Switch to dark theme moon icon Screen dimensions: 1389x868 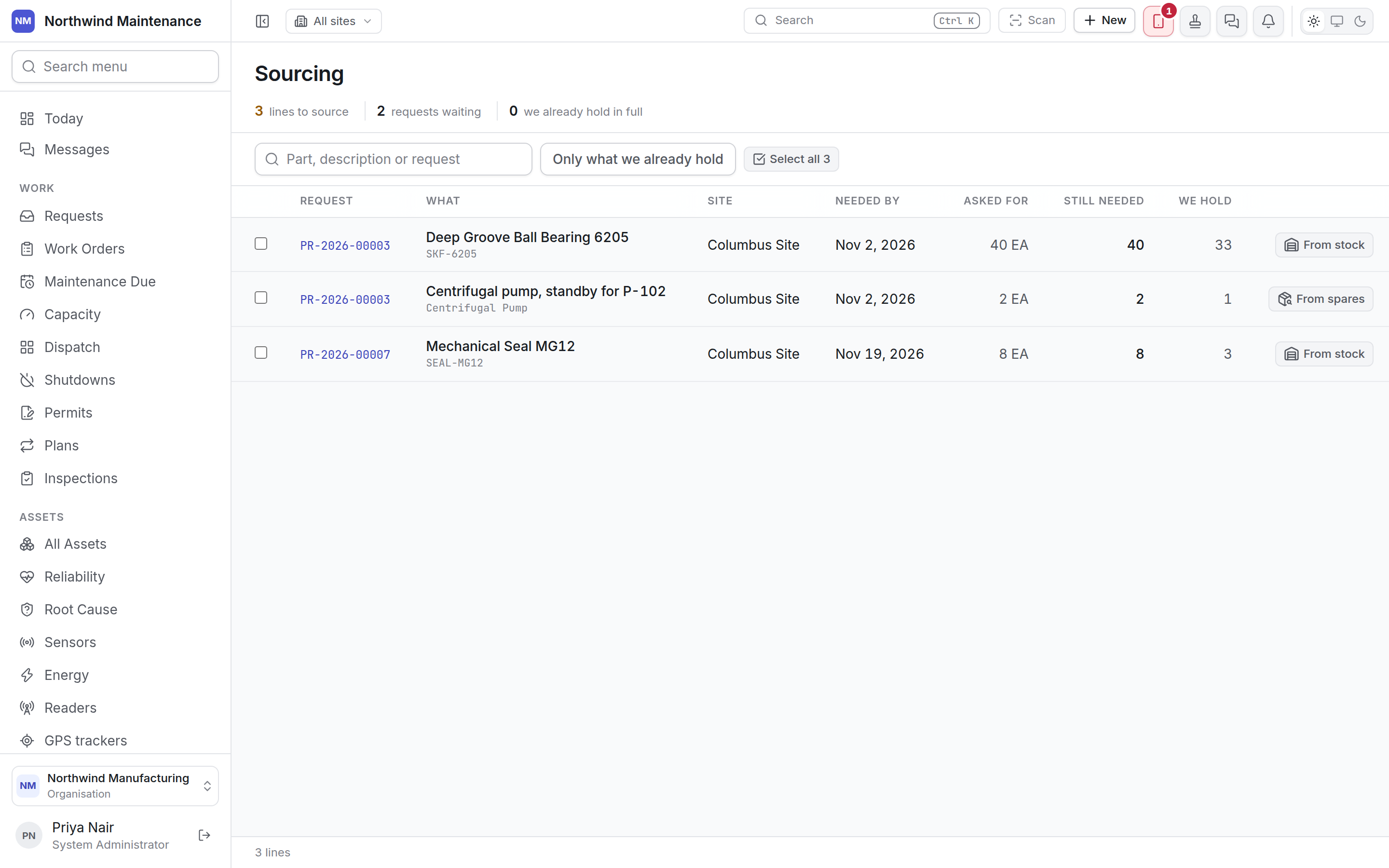pyautogui.click(x=1360, y=21)
